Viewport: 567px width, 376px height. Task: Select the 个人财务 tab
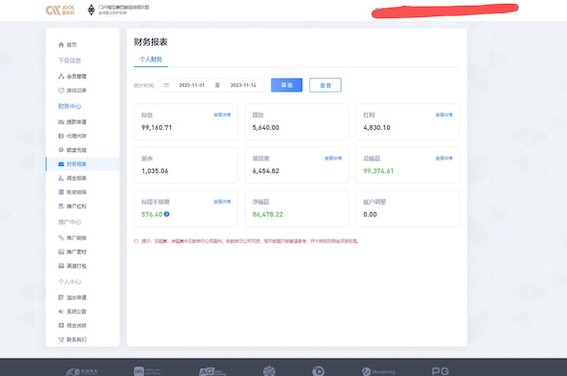(151, 59)
